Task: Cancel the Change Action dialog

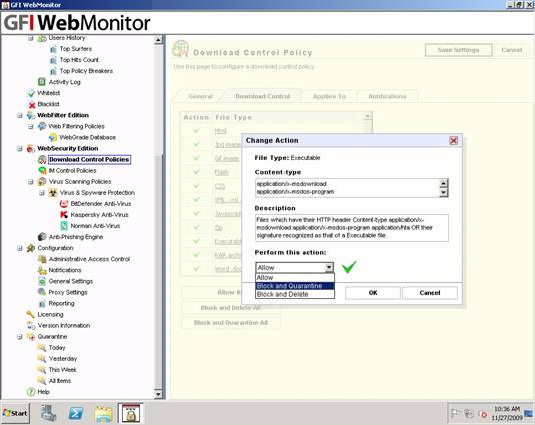Action: click(430, 293)
